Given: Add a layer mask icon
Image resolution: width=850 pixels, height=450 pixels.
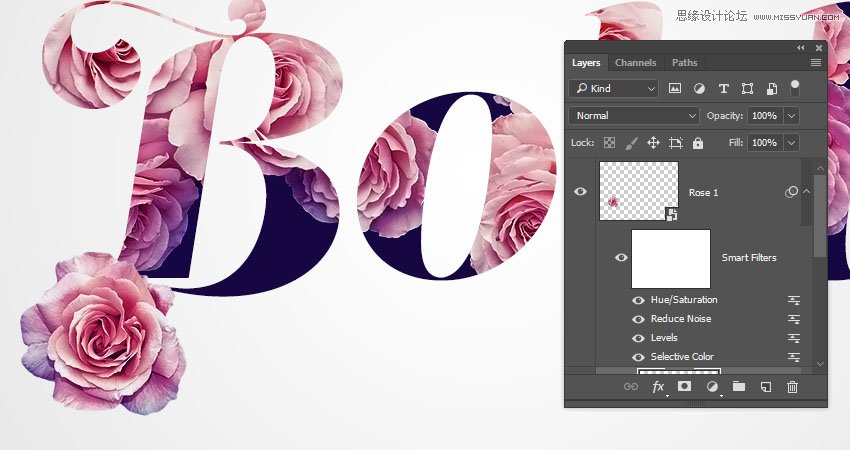Looking at the screenshot, I should pyautogui.click(x=685, y=386).
